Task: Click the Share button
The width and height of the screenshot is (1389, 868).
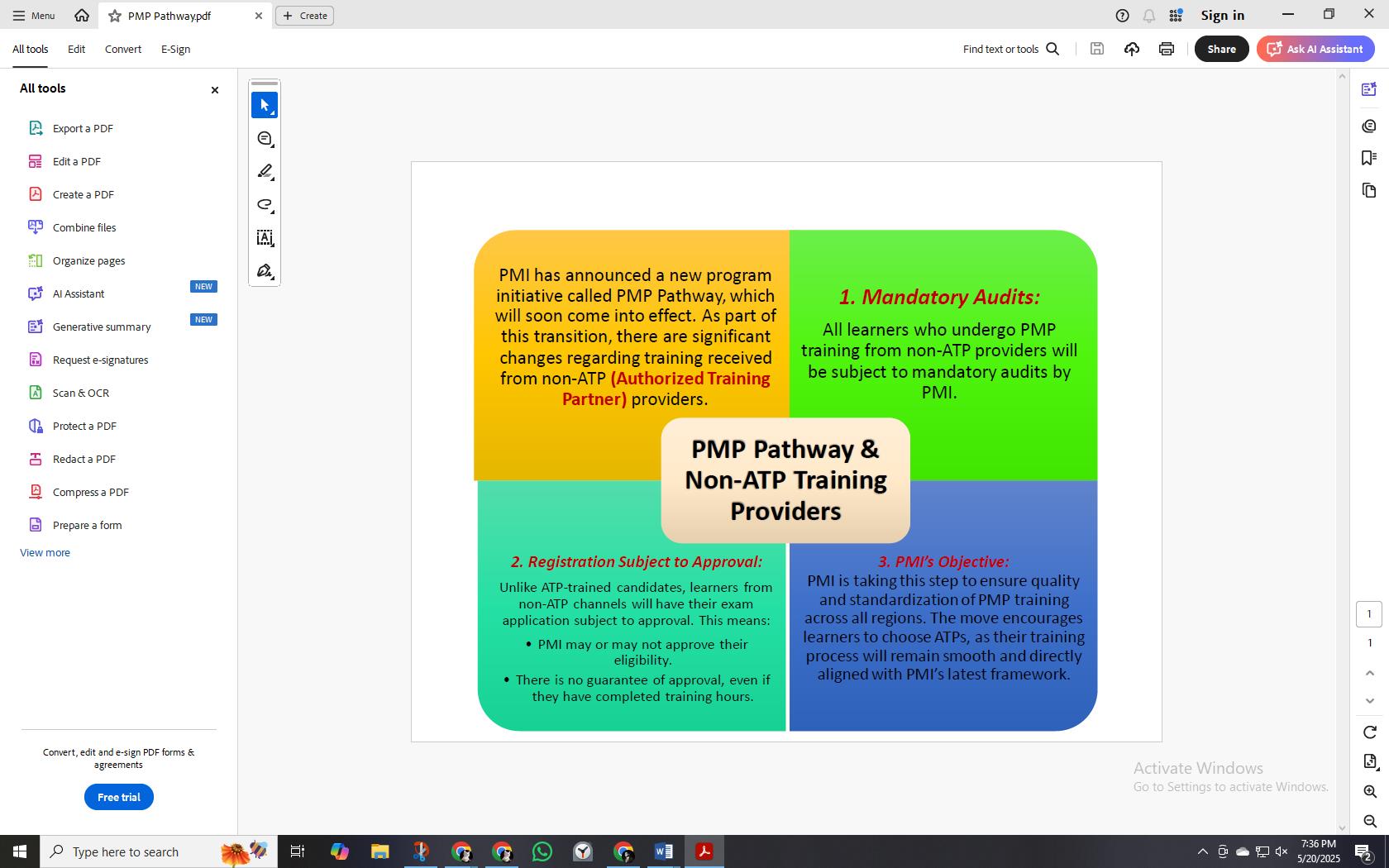Action: pos(1221,49)
